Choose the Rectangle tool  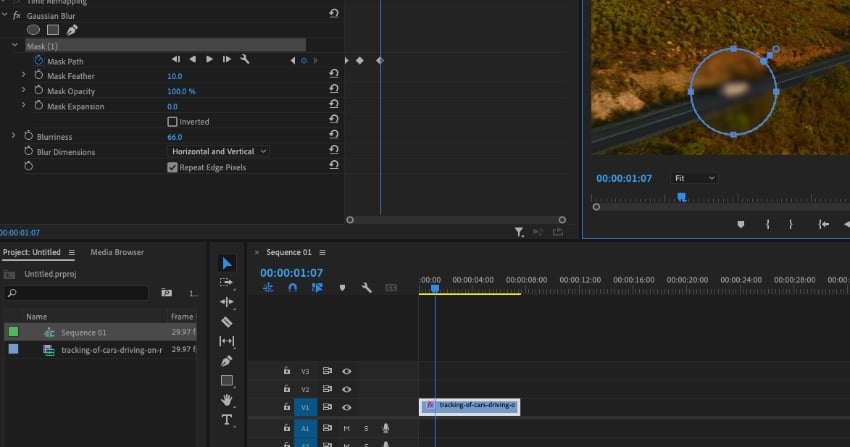(x=227, y=380)
